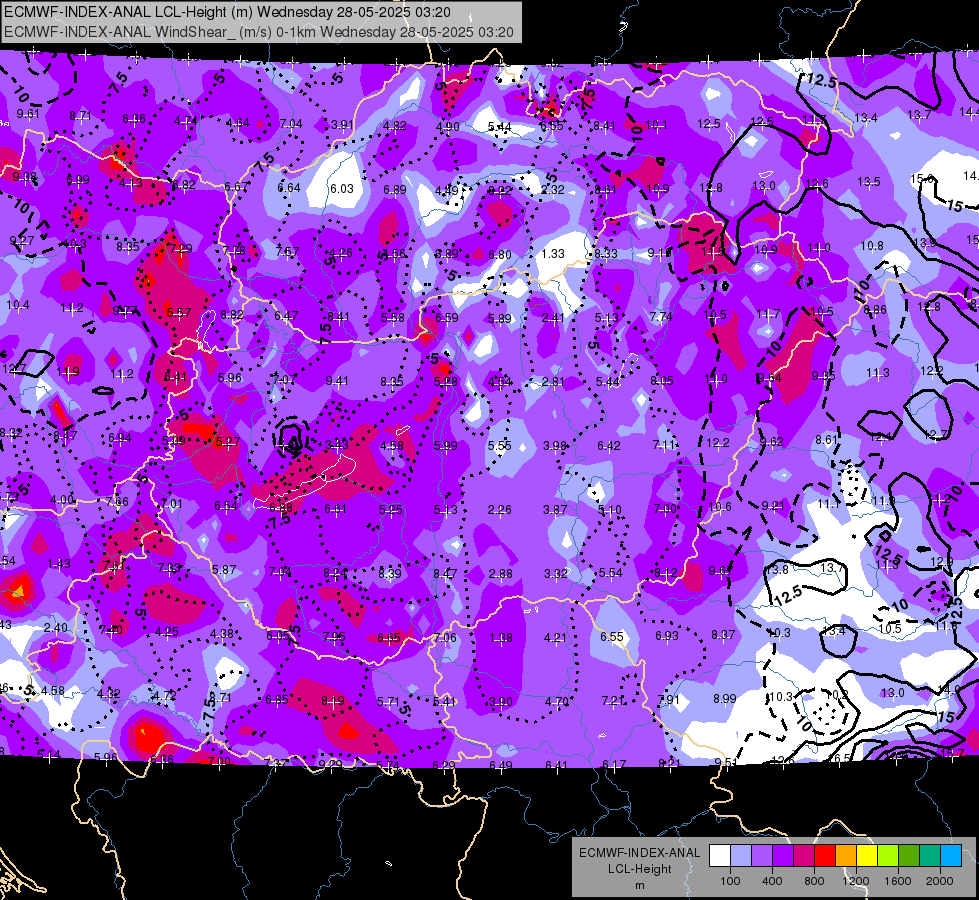
Task: Click the grid value 4.21
Action: [556, 638]
